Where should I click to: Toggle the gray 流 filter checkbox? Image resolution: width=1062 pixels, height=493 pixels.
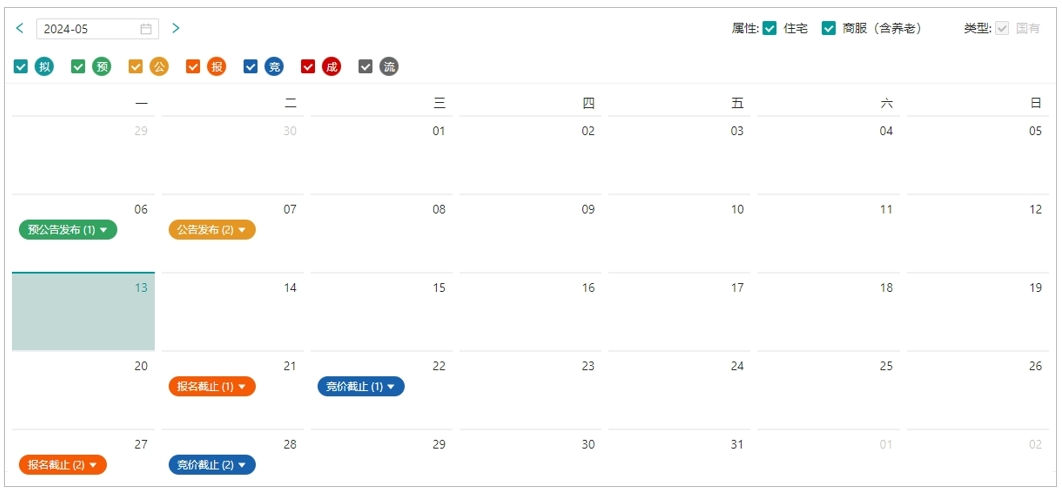366,66
